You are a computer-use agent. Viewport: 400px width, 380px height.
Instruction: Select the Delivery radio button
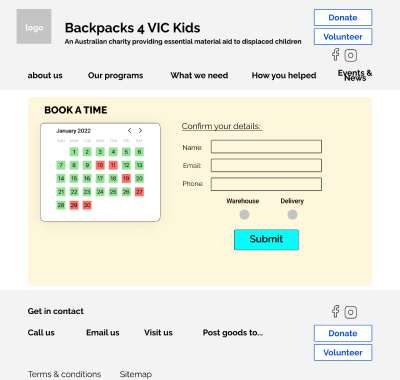coord(292,215)
